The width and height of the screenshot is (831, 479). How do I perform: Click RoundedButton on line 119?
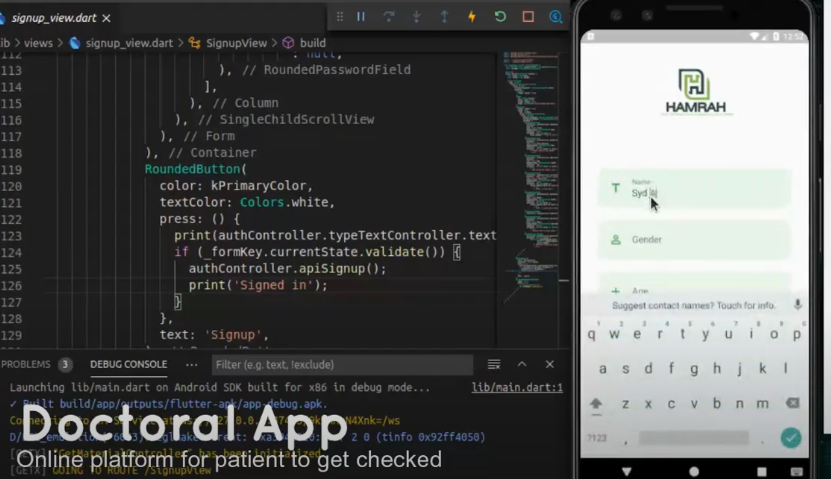pyautogui.click(x=192, y=169)
